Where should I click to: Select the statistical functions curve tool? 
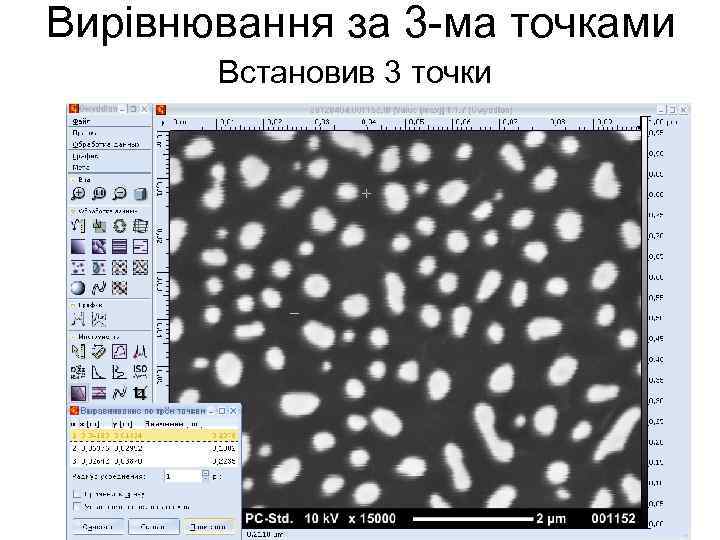tap(99, 372)
